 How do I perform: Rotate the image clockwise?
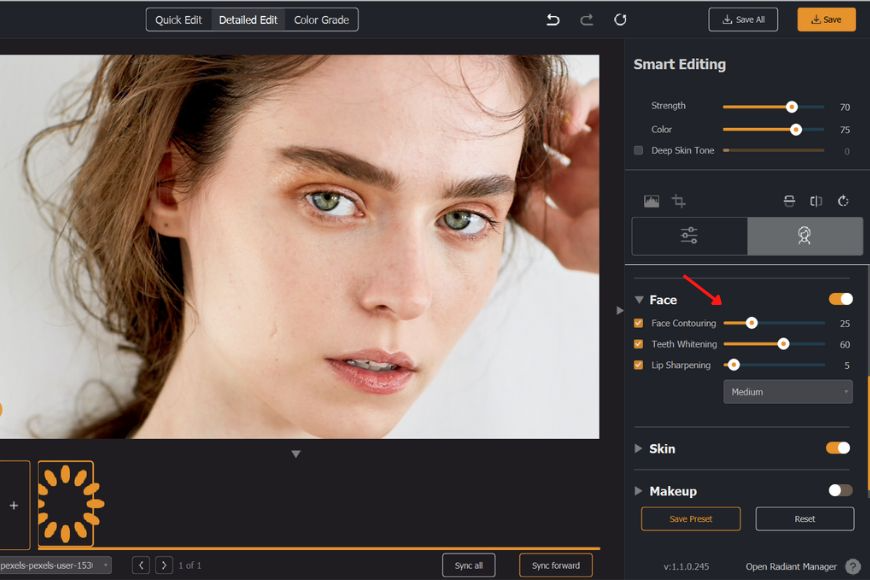point(843,200)
